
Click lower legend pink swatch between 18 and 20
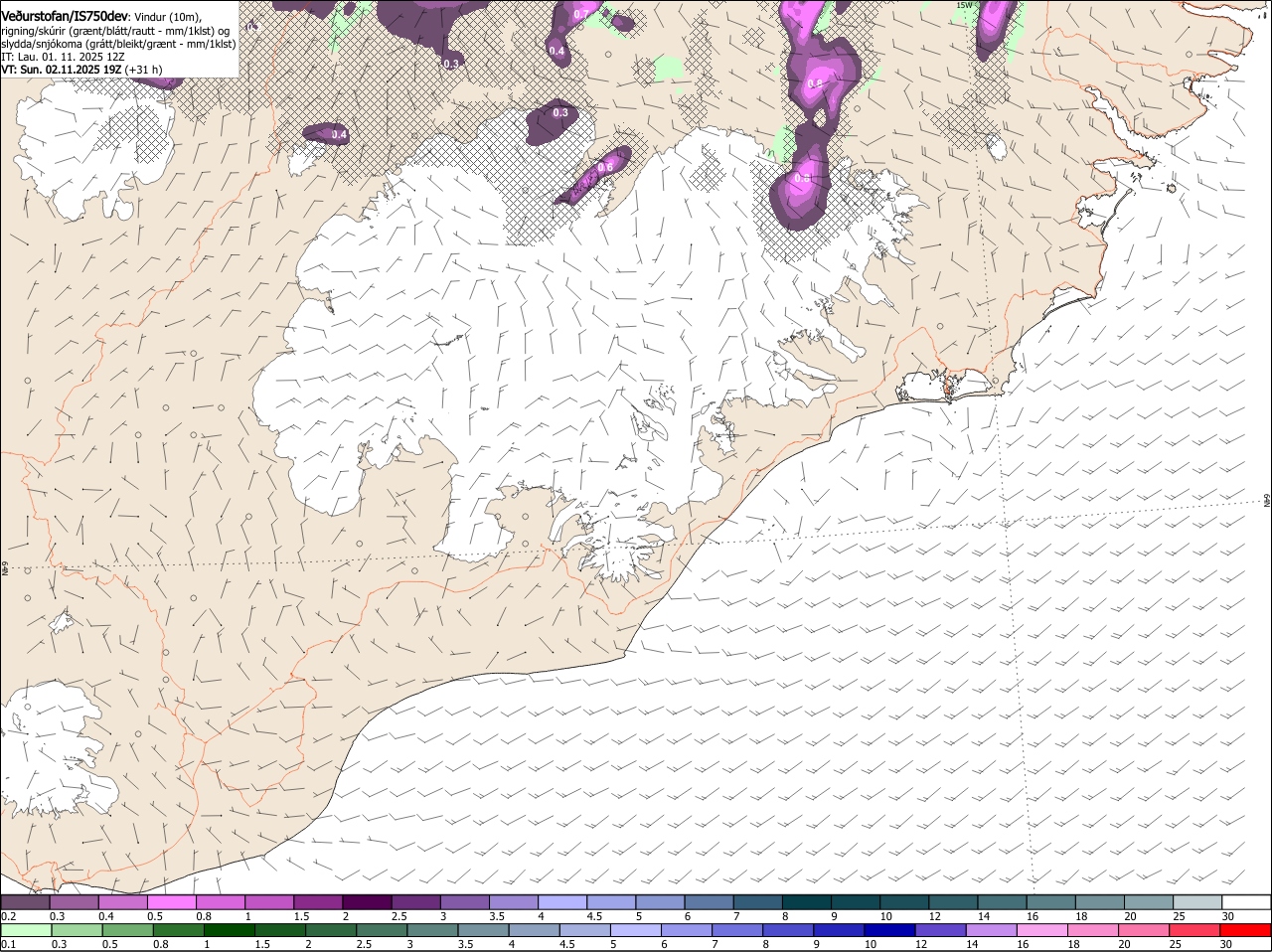[1091, 930]
